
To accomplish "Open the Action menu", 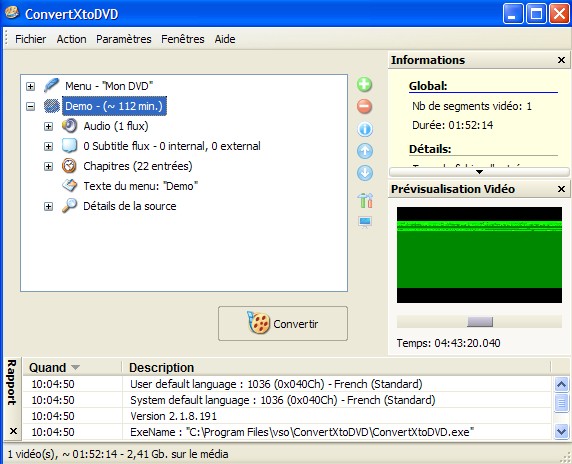I will point(72,39).
